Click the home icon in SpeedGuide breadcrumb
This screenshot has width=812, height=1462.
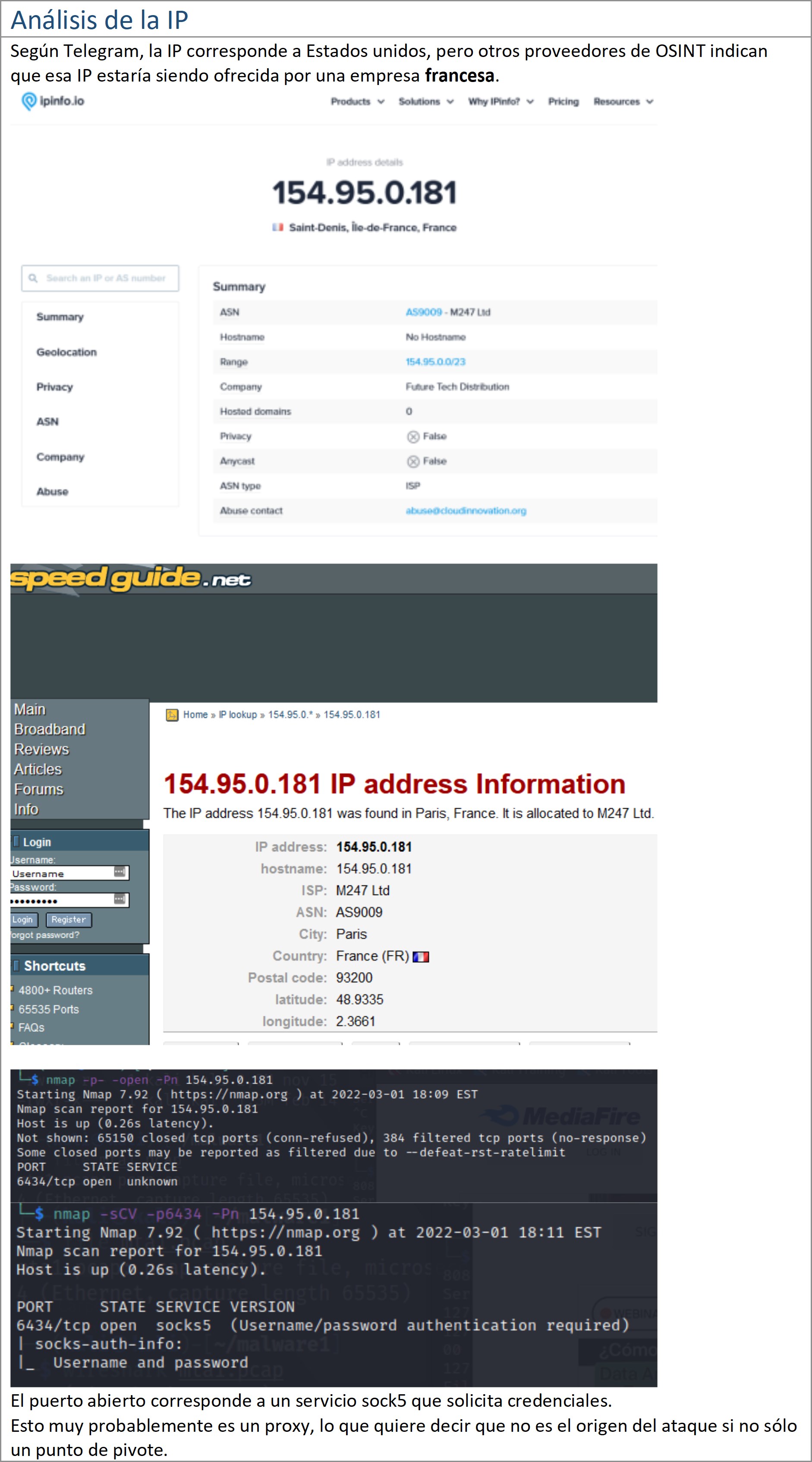(x=171, y=715)
